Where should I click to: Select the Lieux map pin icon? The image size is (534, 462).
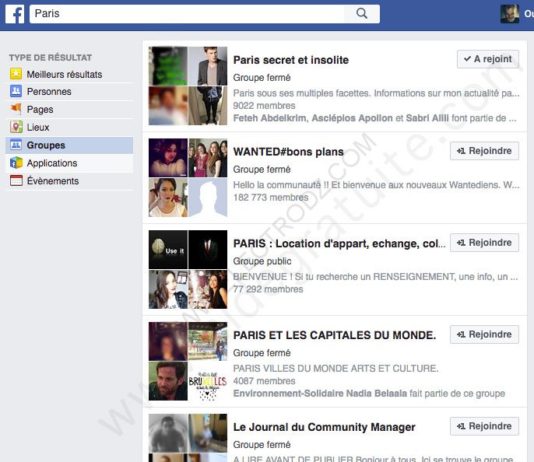16,127
